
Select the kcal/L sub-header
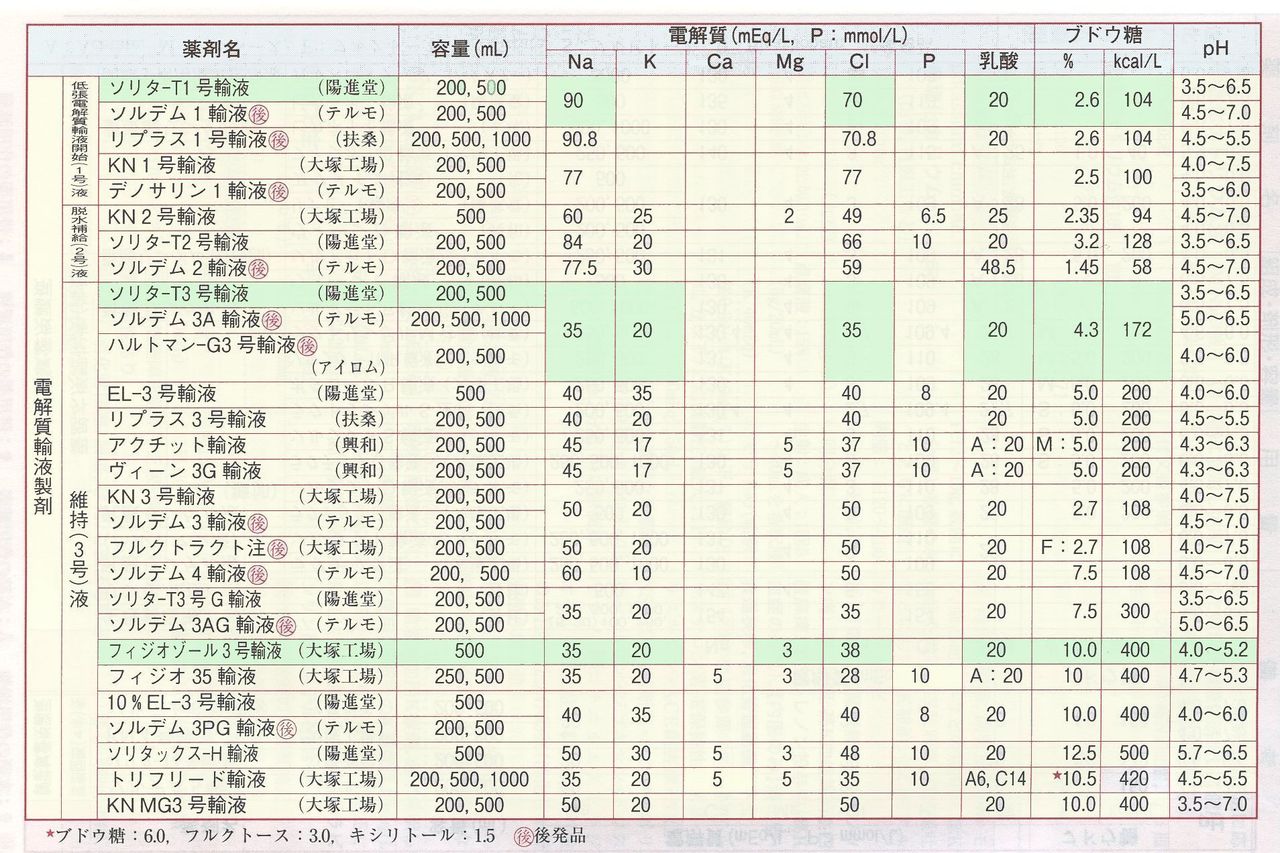(1137, 62)
